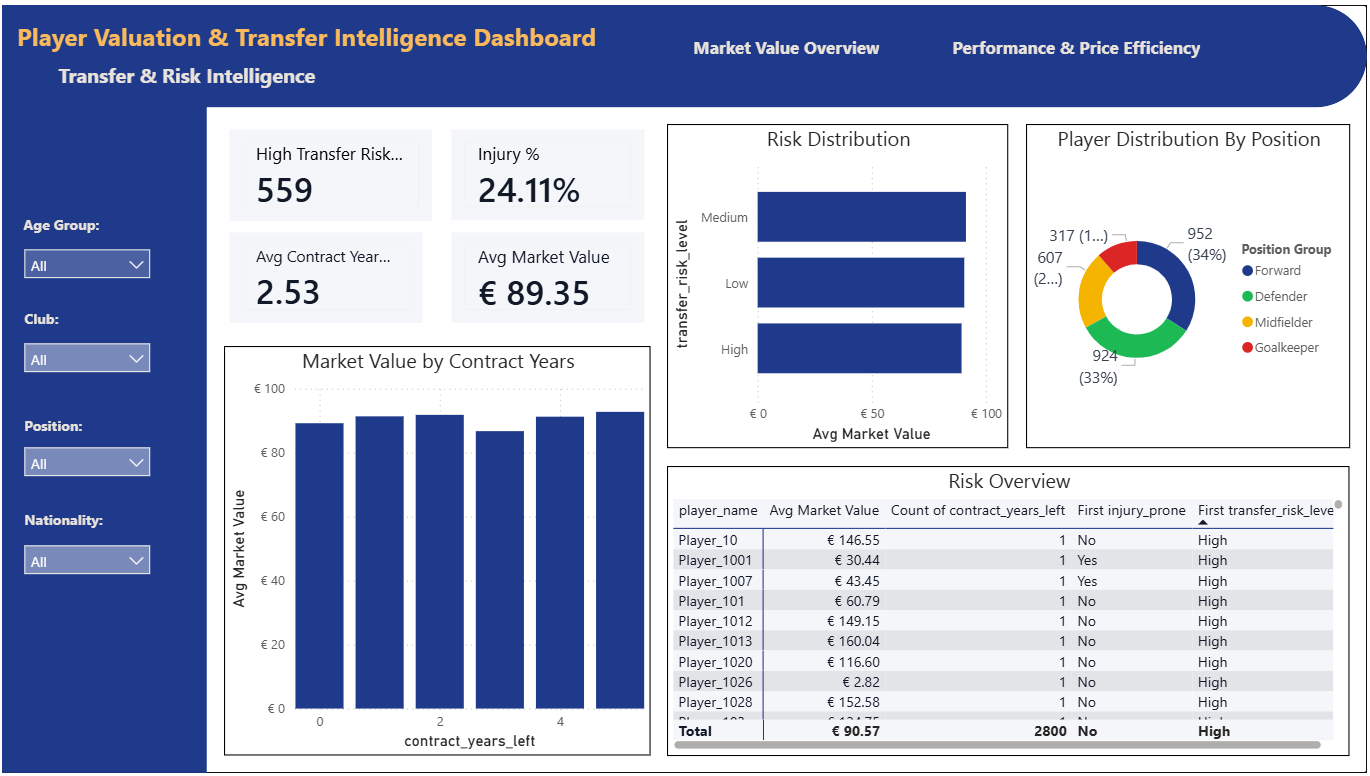
Task: Click the Goalkeeper legend red dot
Action: 1247,348
